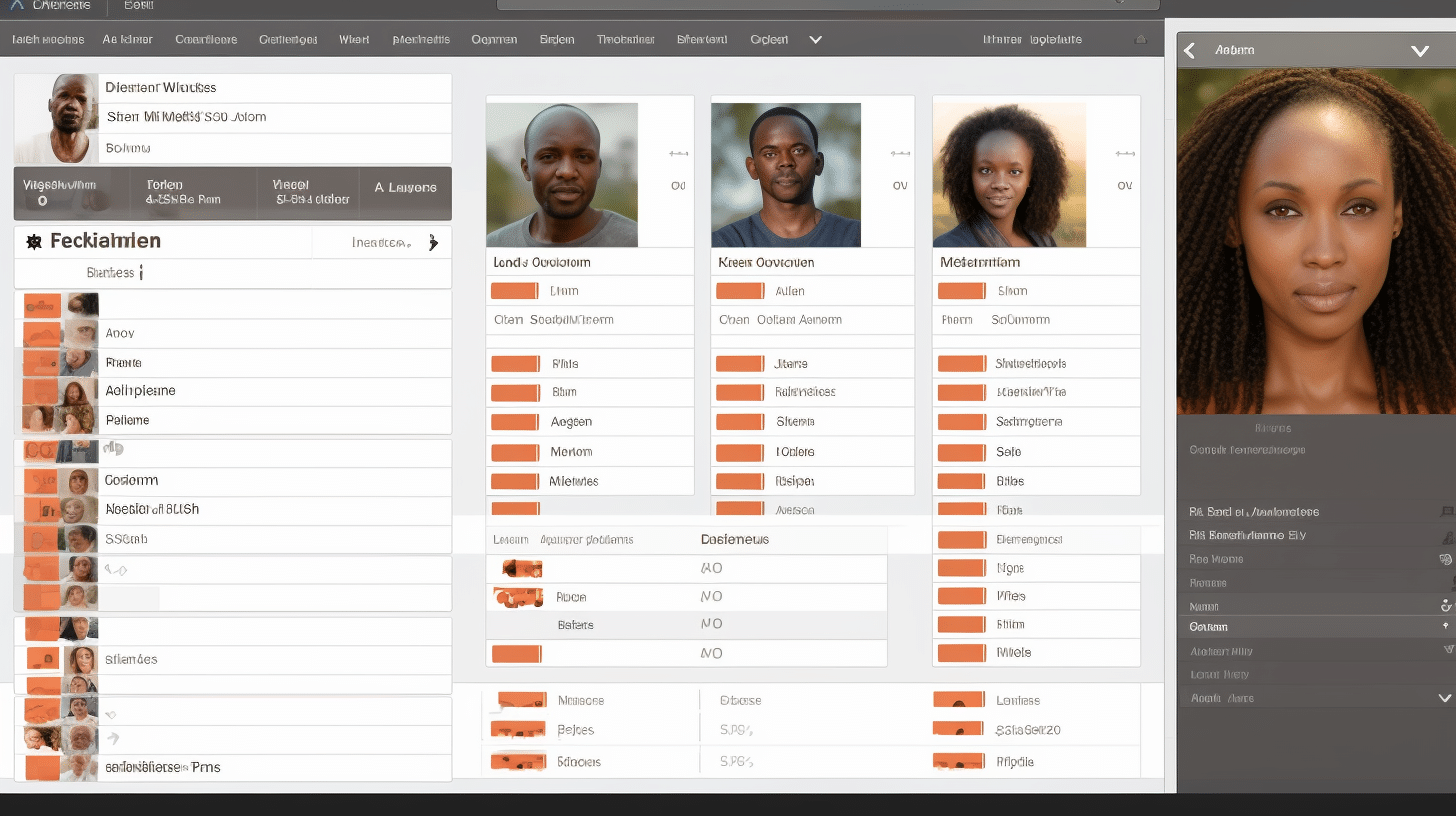This screenshot has width=1456, height=816.
Task: Toggle the orange switch beside Llum
Action: (x=515, y=291)
